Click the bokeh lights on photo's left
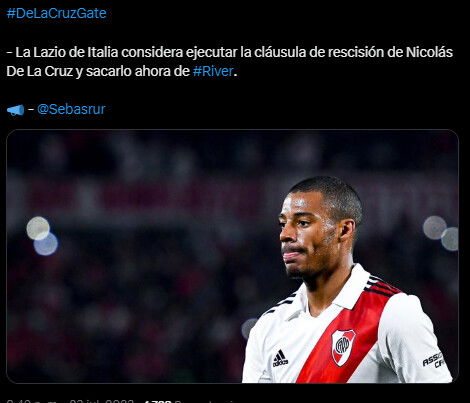Image resolution: width=470 pixels, height=403 pixels. pos(42,236)
